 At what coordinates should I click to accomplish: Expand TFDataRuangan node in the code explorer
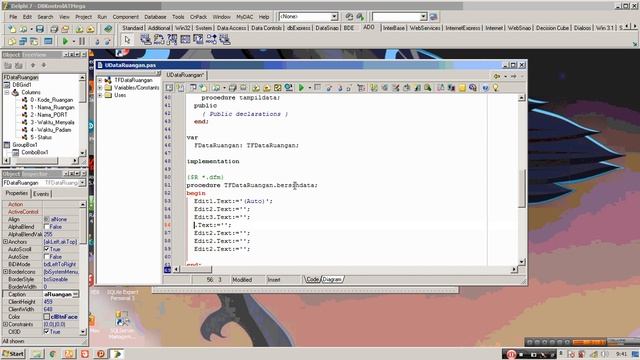point(100,80)
